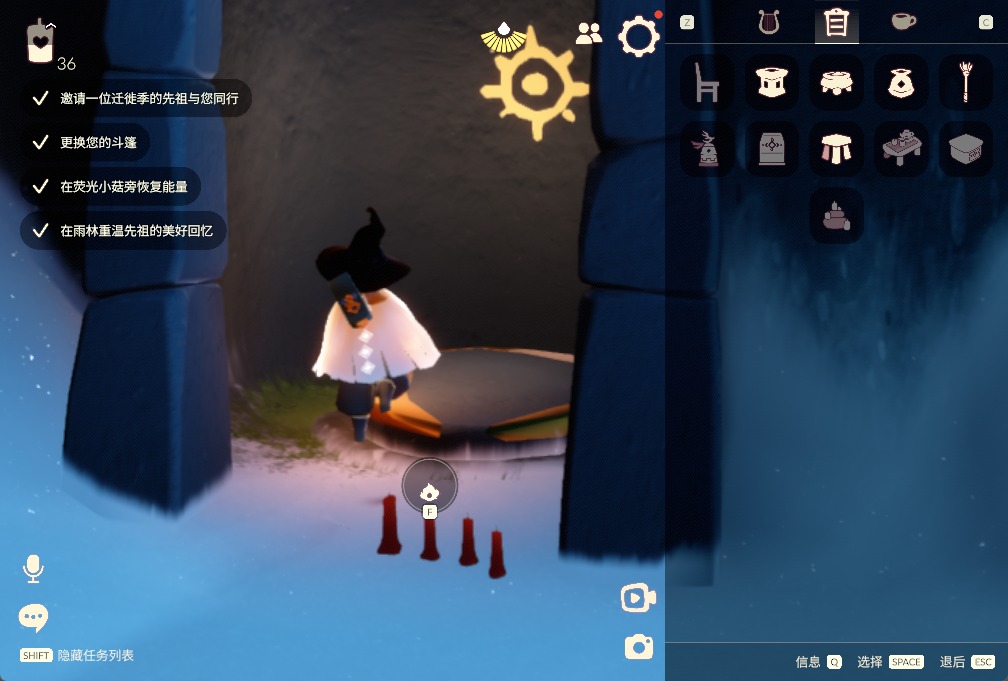This screenshot has height=681, width=1008.
Task: Click checkmark for 在雨林重温先祖的美好回忆 quest
Action: 40,230
